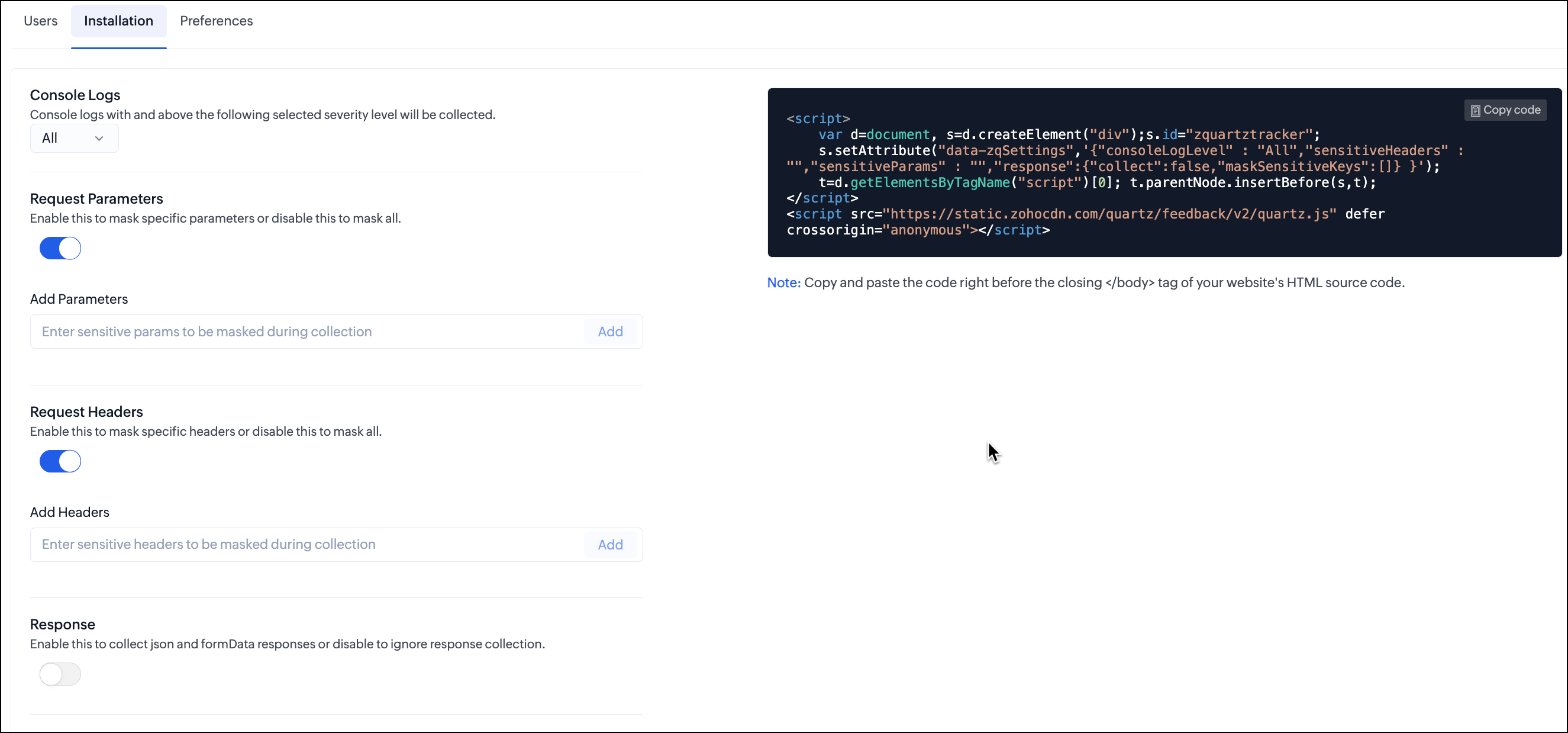Viewport: 1568px width, 733px height.
Task: Click the quartz.js script URL in code
Action: tap(1109, 214)
